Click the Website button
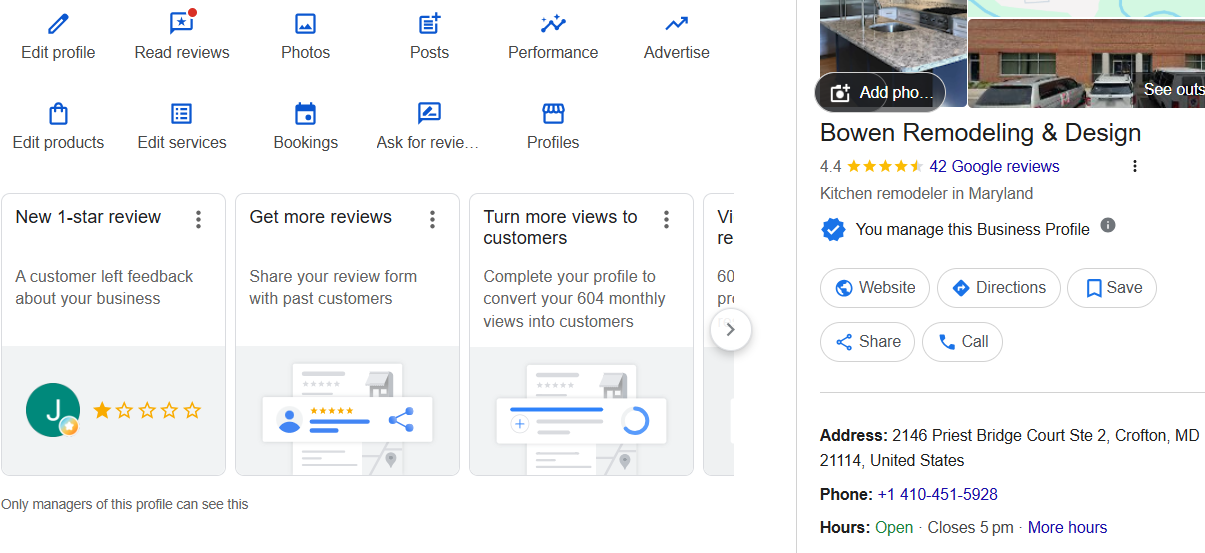This screenshot has width=1205, height=553. click(875, 288)
